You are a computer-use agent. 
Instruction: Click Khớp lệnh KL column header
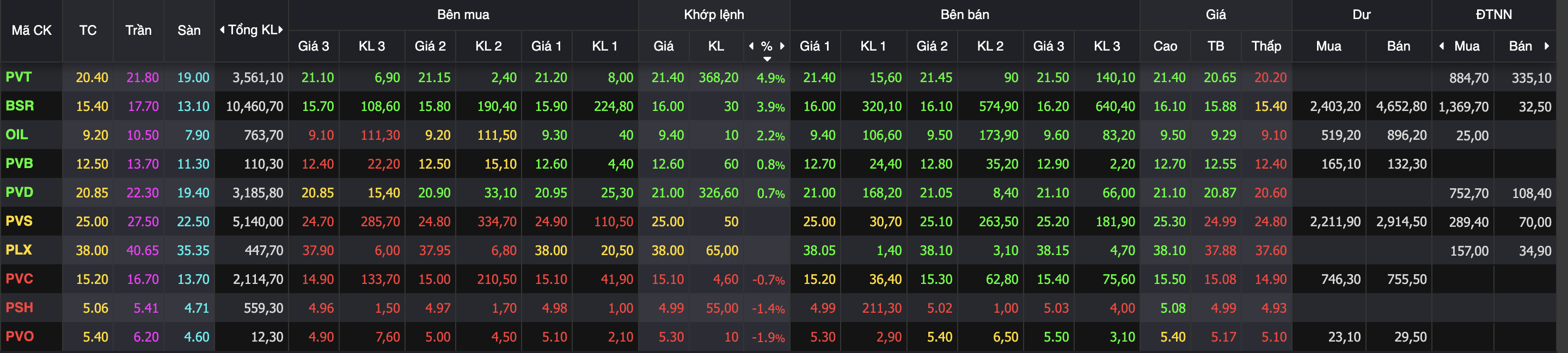716,46
